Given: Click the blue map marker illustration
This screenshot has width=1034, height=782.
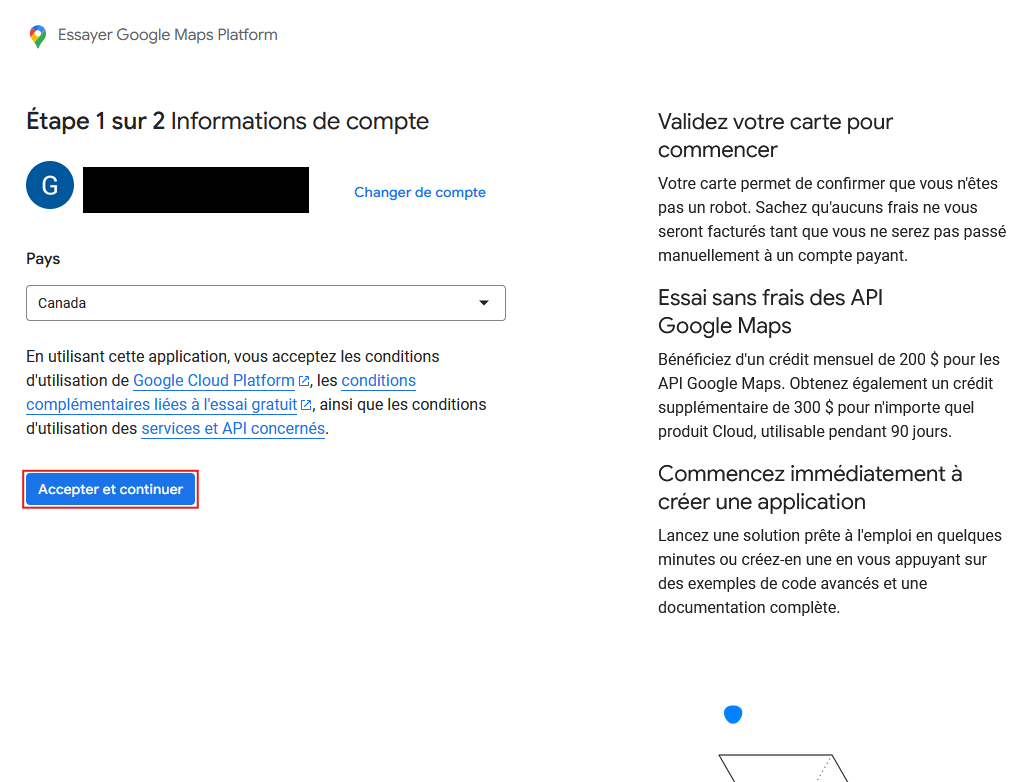Looking at the screenshot, I should coord(733,715).
